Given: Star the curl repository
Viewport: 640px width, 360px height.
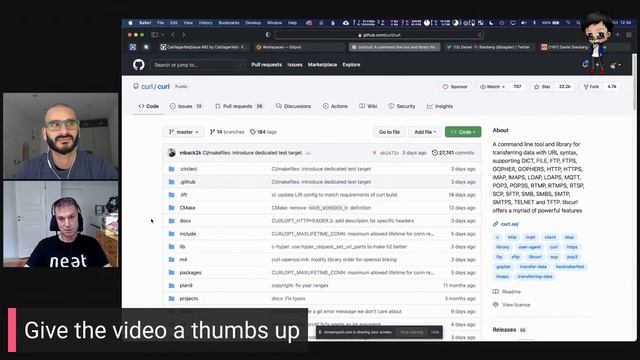Looking at the screenshot, I should (542, 87).
